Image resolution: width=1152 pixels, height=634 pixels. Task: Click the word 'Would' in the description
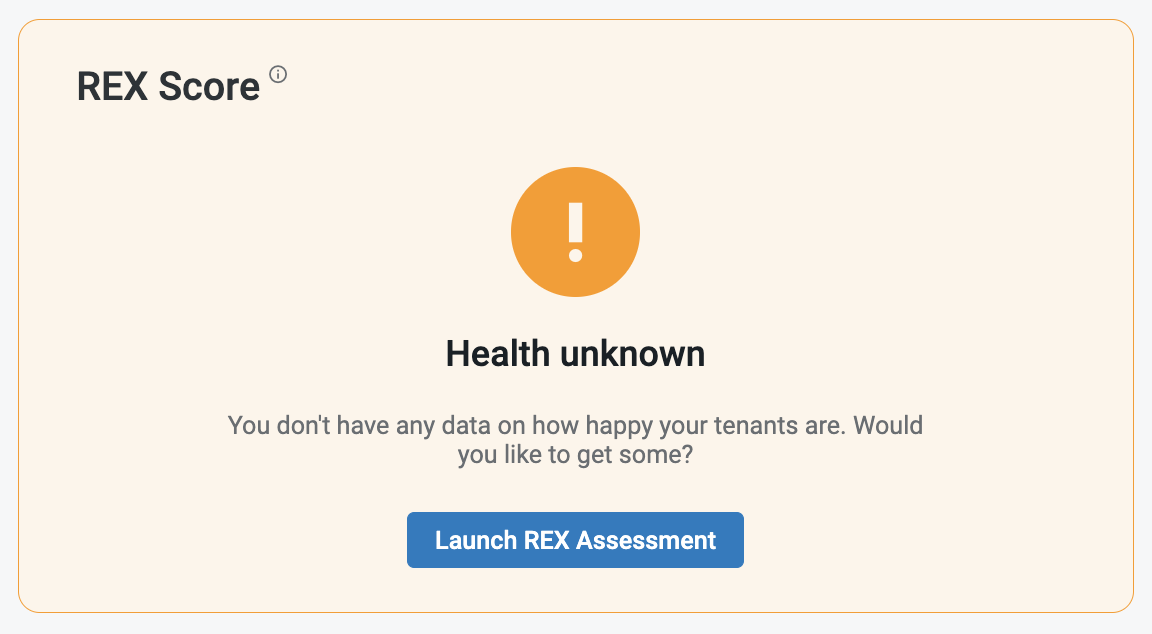coord(888,425)
